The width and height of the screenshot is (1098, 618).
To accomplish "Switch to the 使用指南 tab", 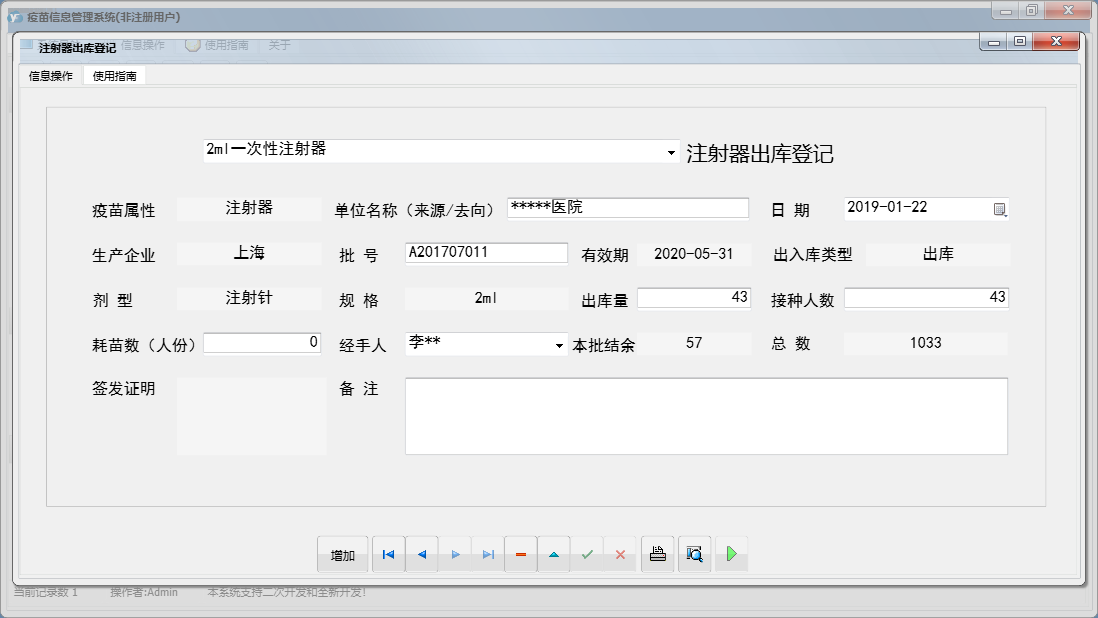I will click(x=114, y=76).
